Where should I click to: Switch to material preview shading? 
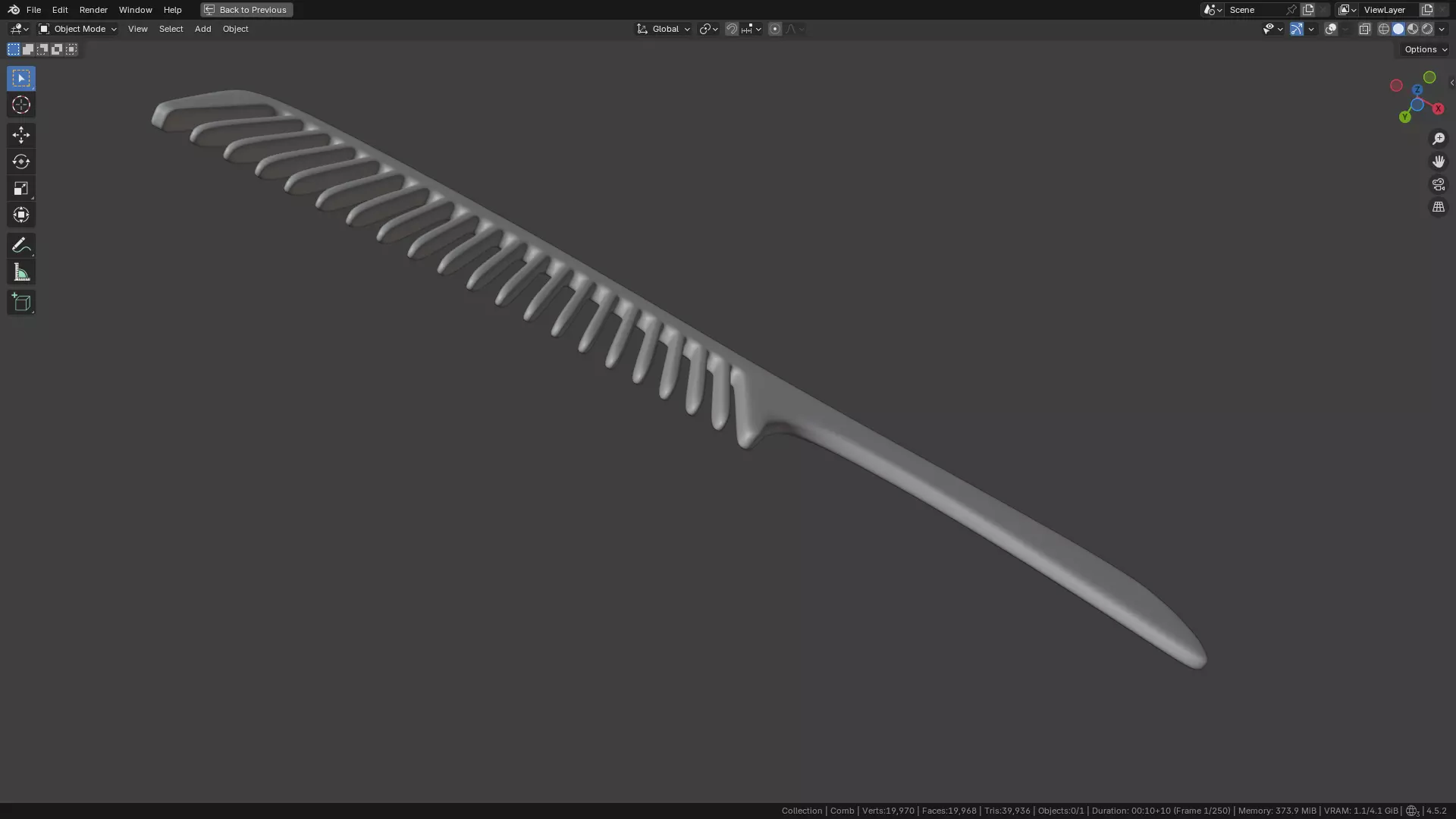1413,29
